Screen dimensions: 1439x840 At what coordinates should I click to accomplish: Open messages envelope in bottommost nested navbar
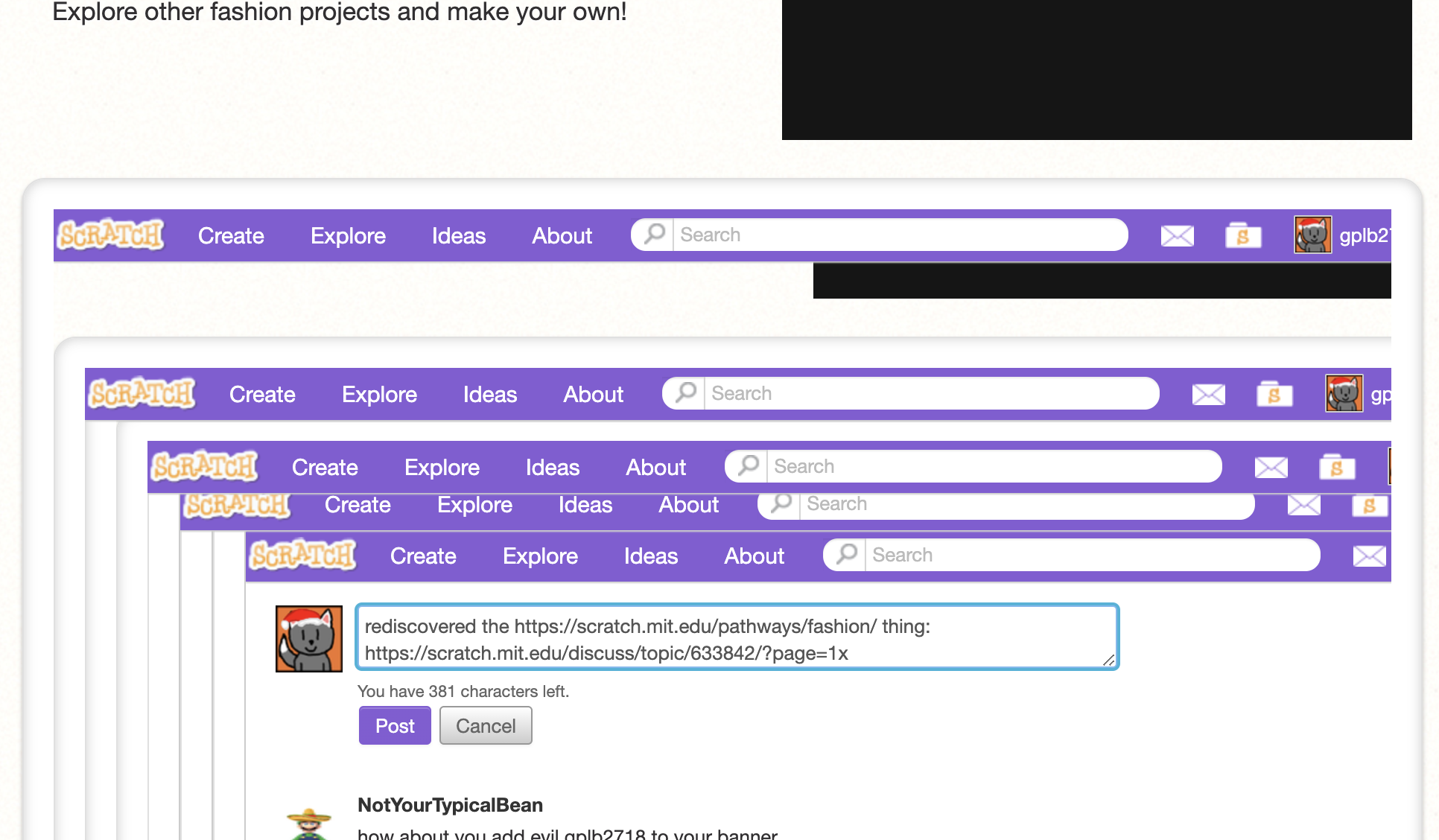point(1368,556)
